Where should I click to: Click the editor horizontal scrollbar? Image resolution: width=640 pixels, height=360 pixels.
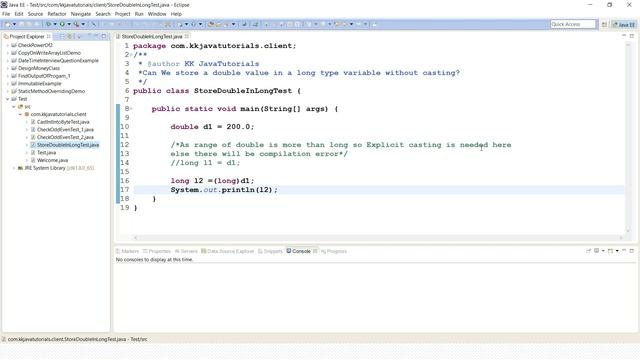(x=378, y=238)
